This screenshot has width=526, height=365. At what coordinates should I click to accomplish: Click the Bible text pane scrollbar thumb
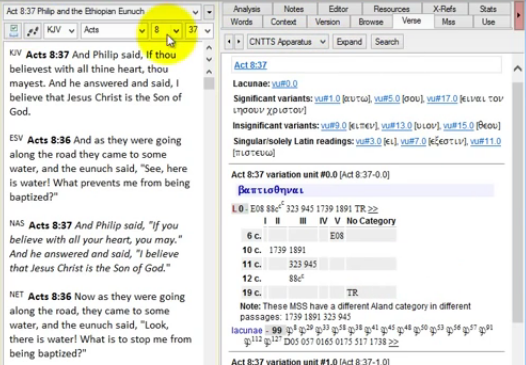coord(209,83)
